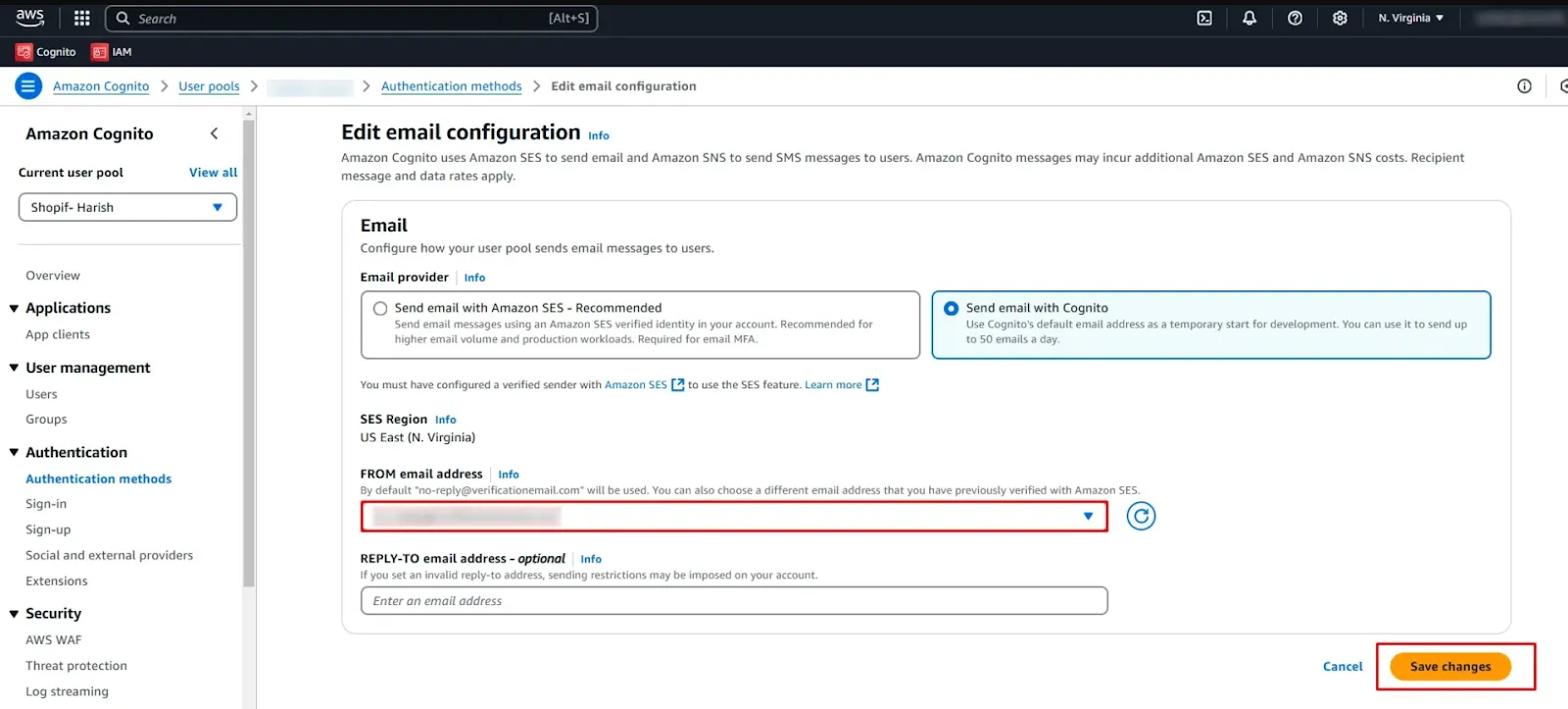
Task: Follow the Amazon Cognito breadcrumb link
Action: pyautogui.click(x=101, y=86)
